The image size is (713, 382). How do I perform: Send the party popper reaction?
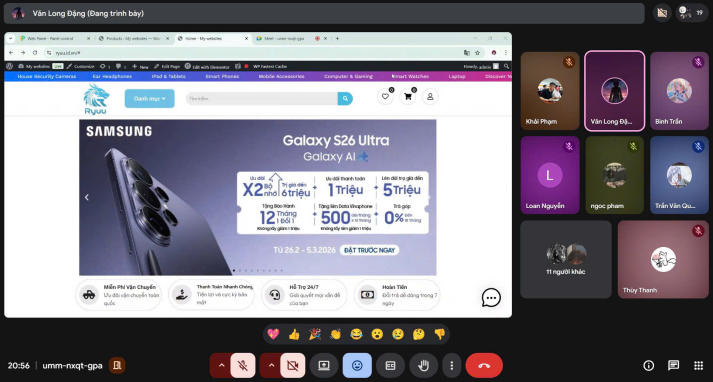(x=315, y=334)
